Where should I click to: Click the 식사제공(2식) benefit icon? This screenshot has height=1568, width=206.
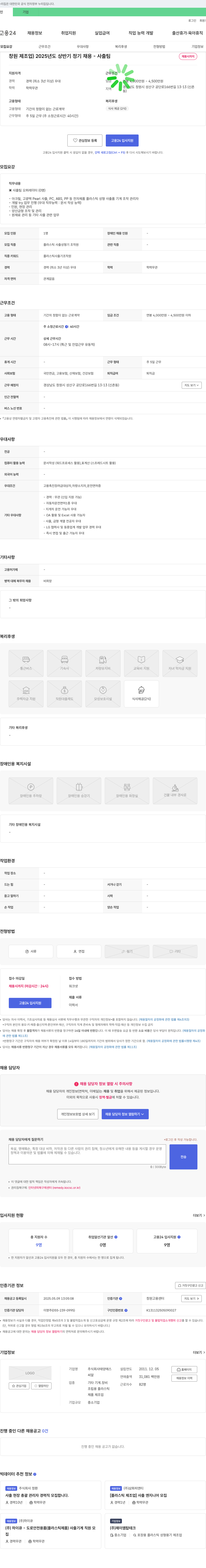[x=141, y=694]
